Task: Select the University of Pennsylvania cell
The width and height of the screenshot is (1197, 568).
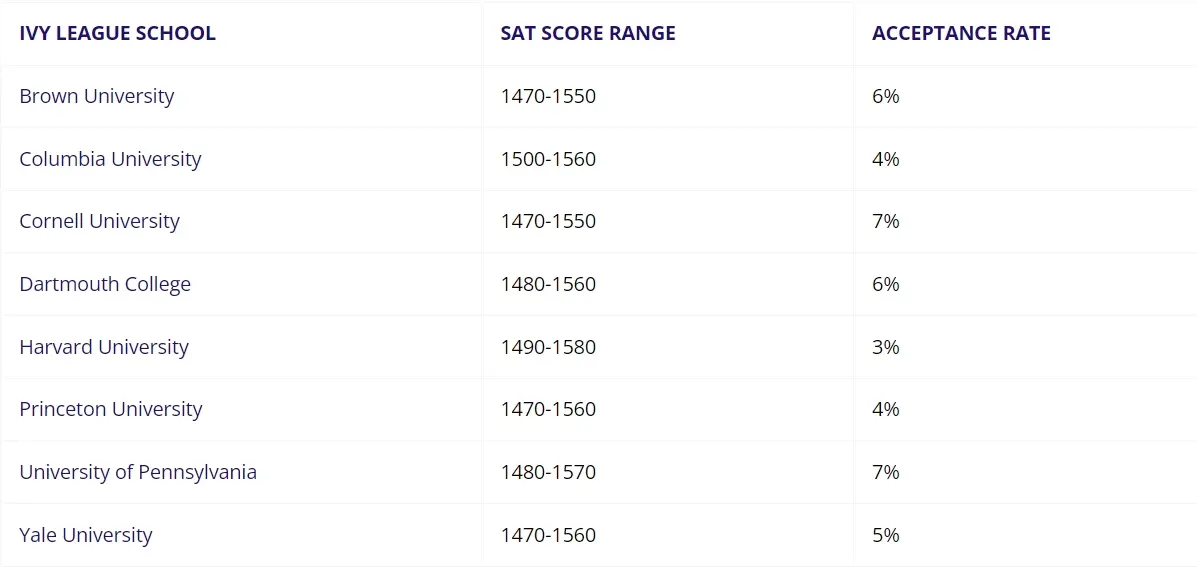Action: pyautogui.click(x=138, y=472)
